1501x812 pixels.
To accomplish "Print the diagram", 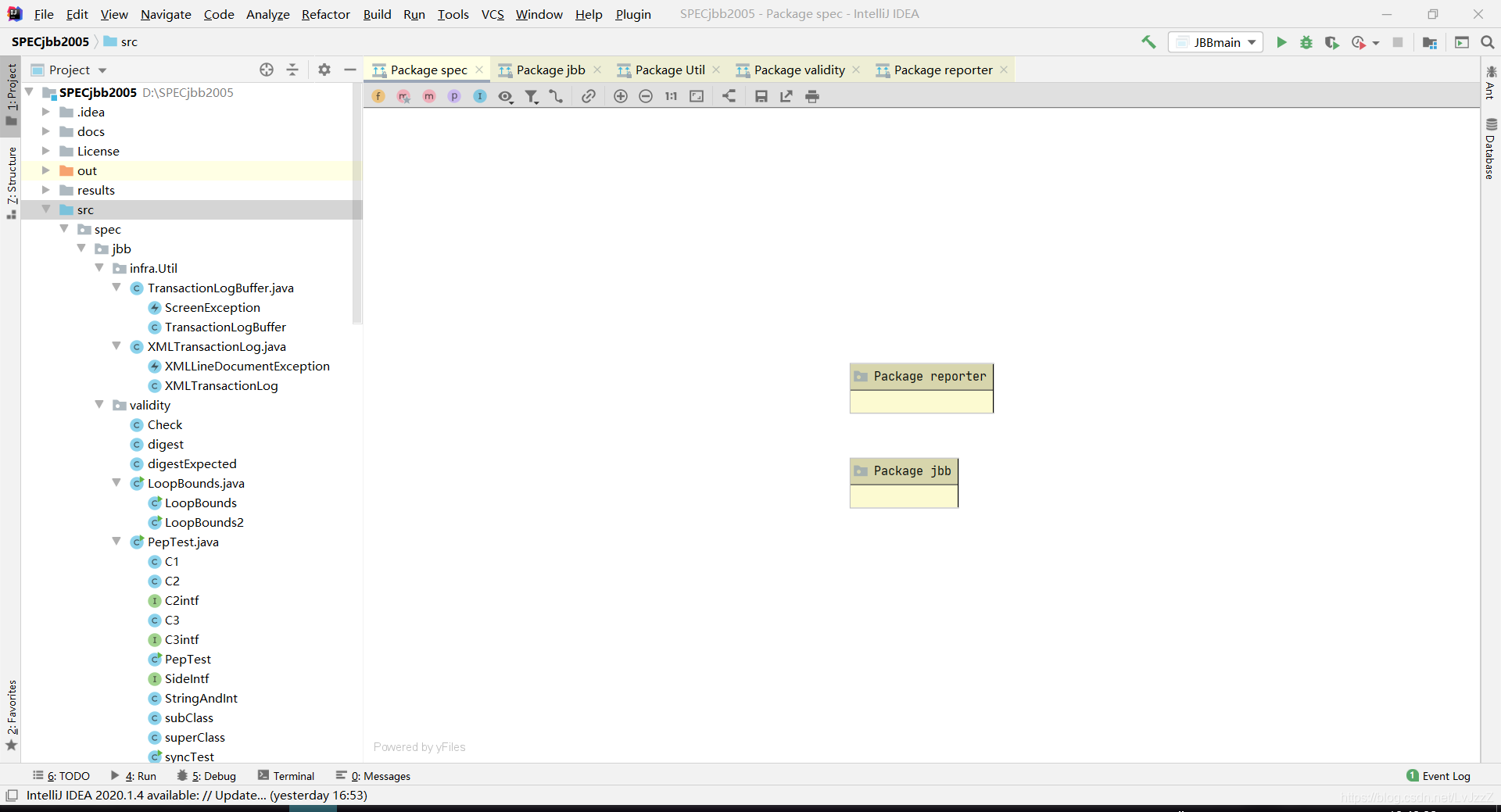I will (812, 96).
